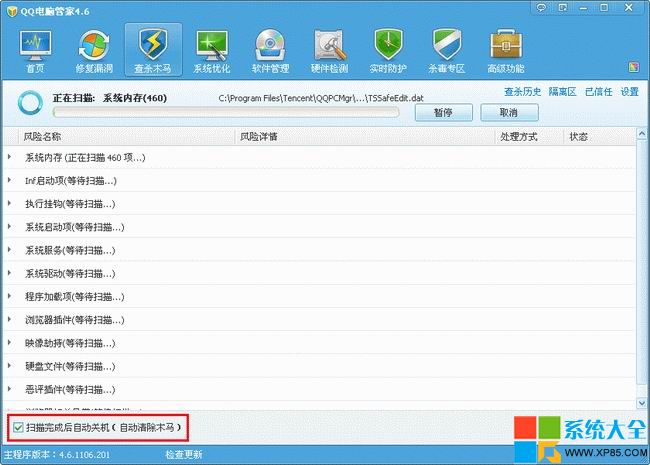
Task: Click the 取消 cancel button
Action: [x=509, y=112]
